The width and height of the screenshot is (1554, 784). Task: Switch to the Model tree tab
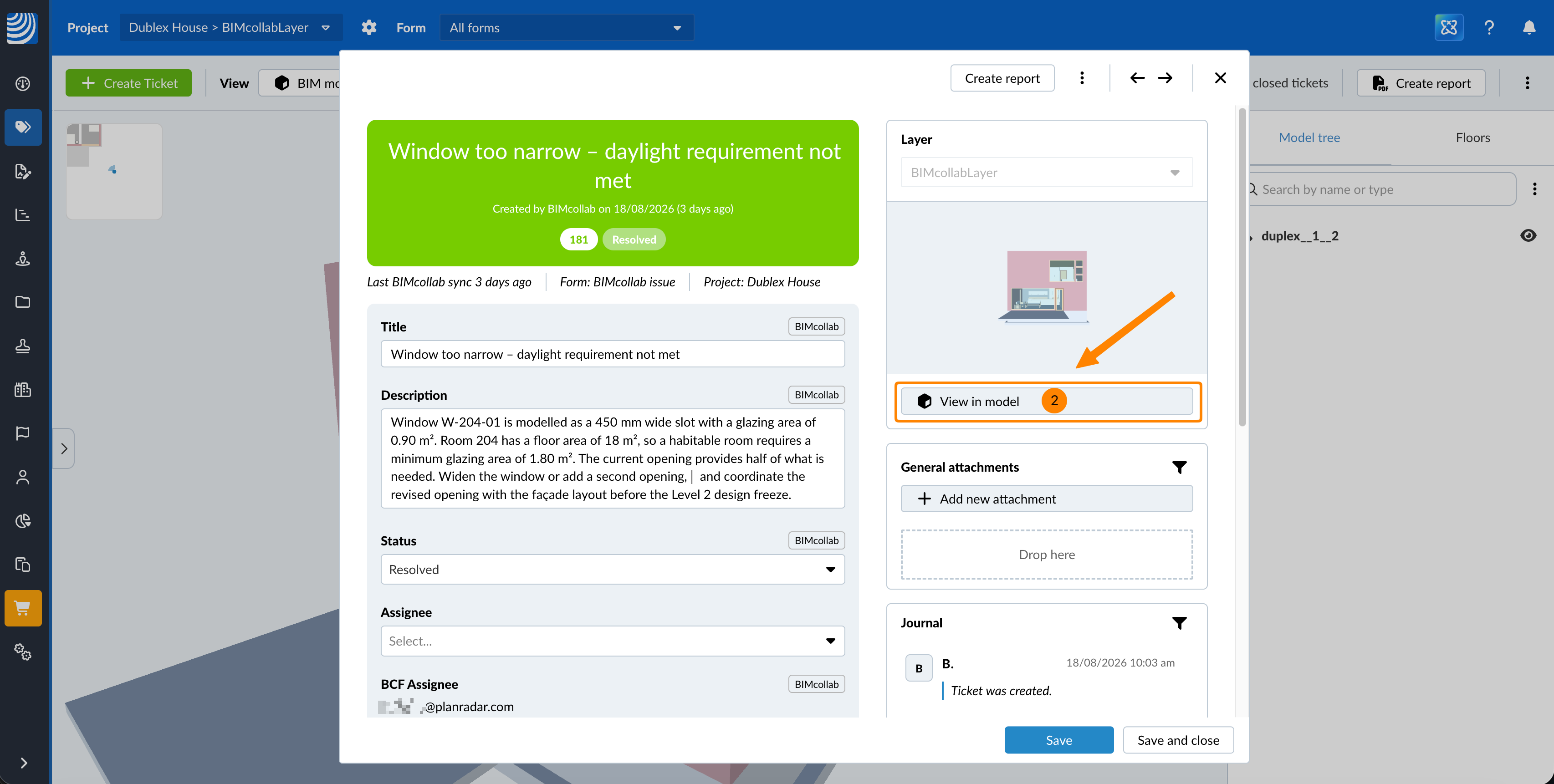[1309, 137]
